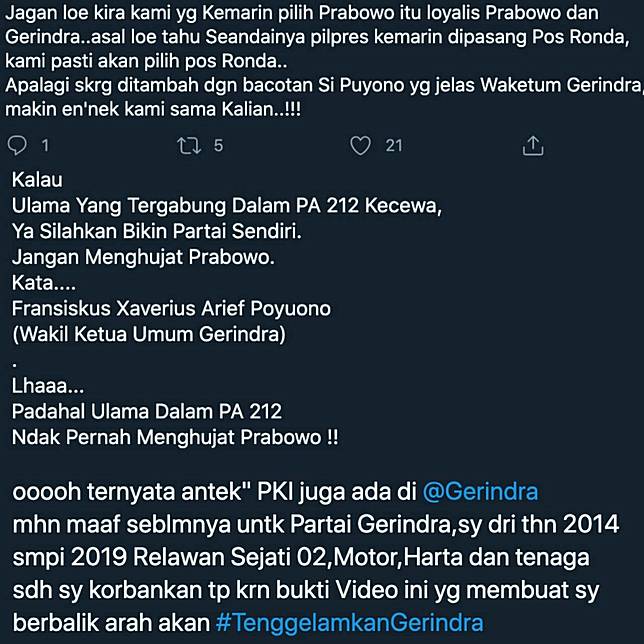
Task: Open the @Gerindra mention link
Action: pos(480,492)
